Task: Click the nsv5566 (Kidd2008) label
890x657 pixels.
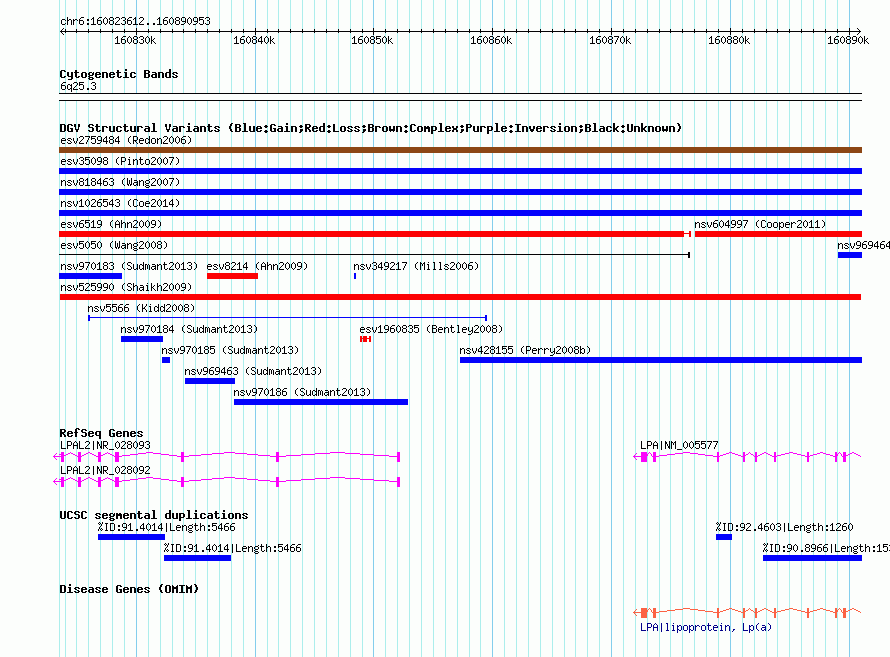Action: pyautogui.click(x=141, y=308)
